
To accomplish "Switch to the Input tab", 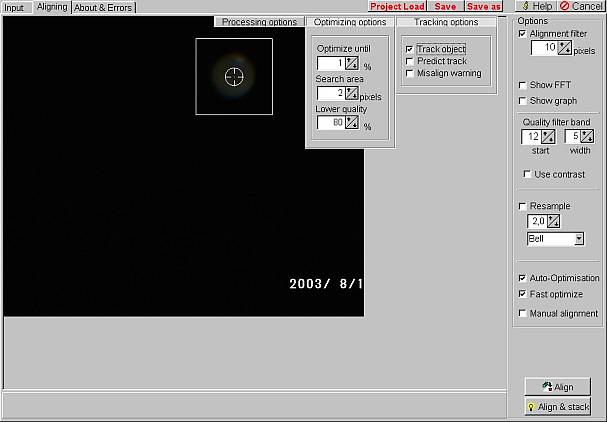I will click(x=15, y=7).
